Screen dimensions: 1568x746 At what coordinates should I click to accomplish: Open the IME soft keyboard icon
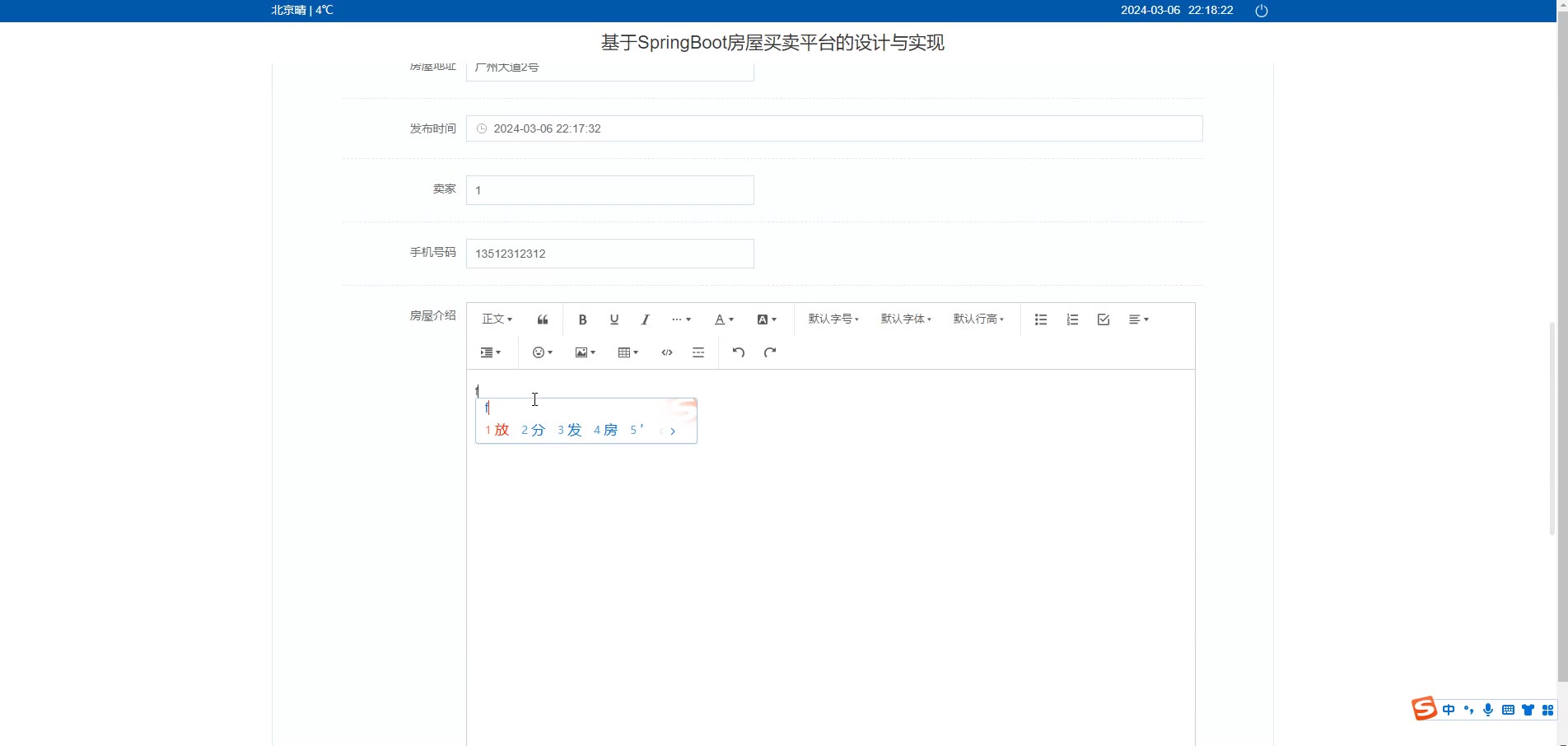pos(1508,710)
